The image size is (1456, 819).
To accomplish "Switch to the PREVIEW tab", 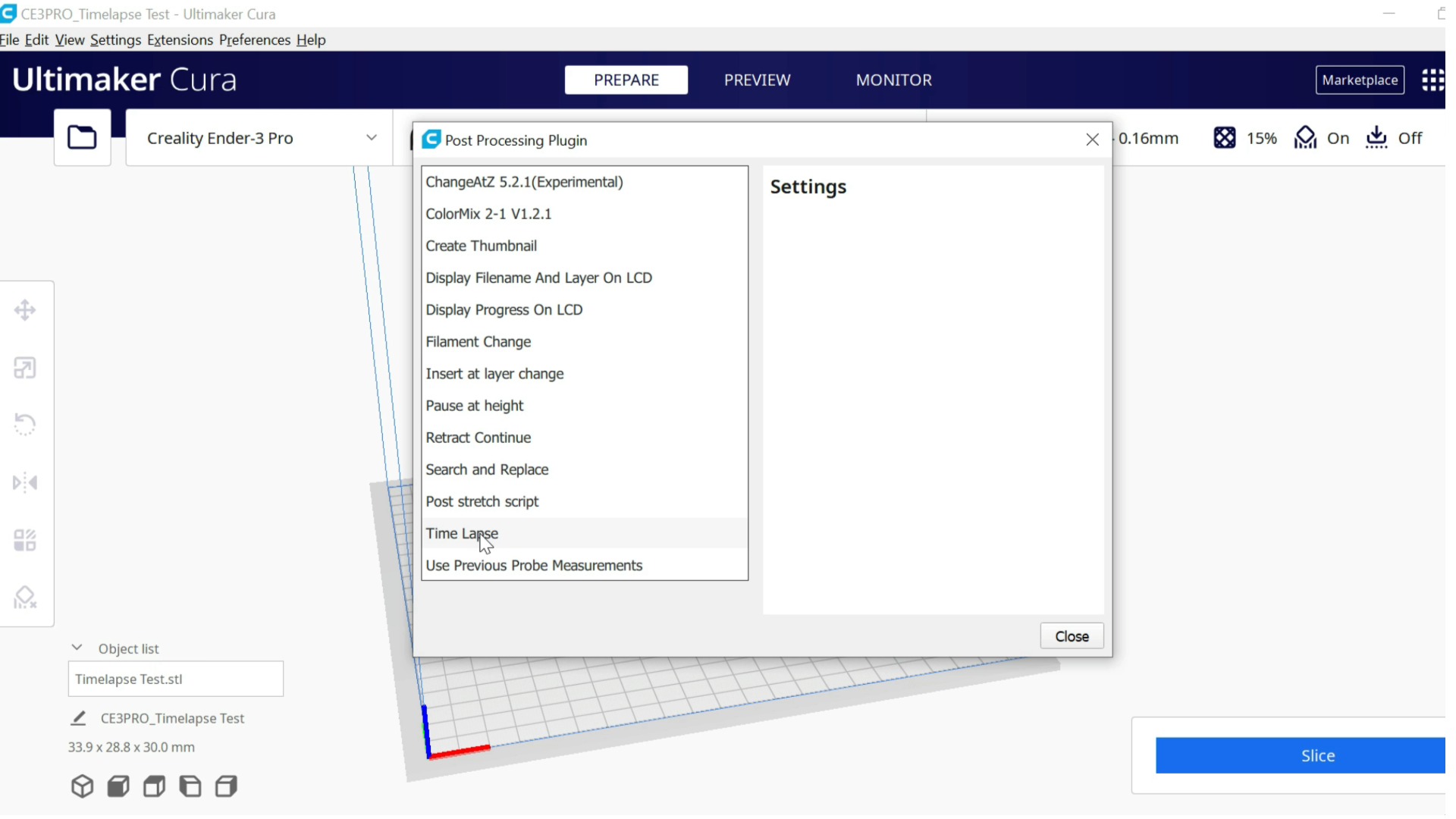I will pos(757,80).
